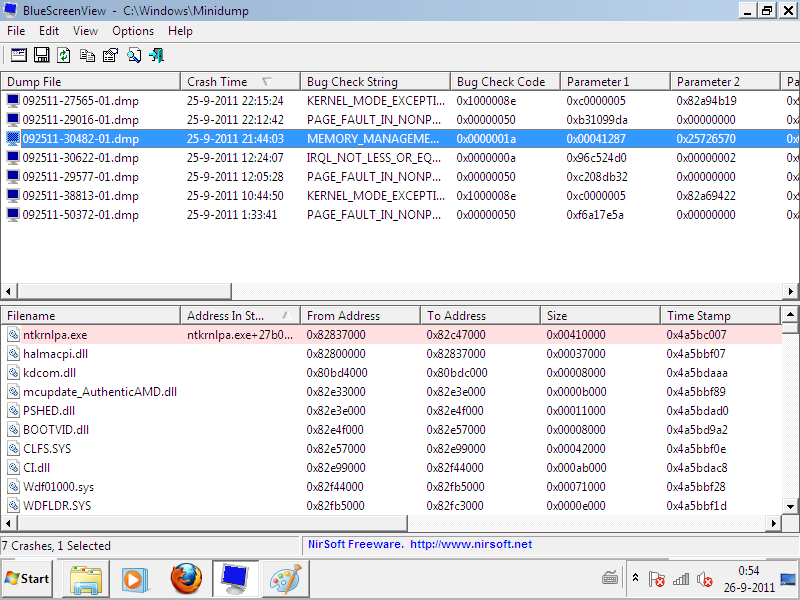Show hidden tray icons
Image resolution: width=800 pixels, height=600 pixels.
[635, 578]
